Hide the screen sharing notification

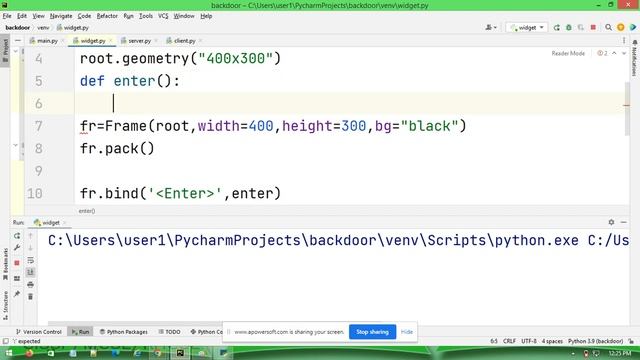[407, 332]
